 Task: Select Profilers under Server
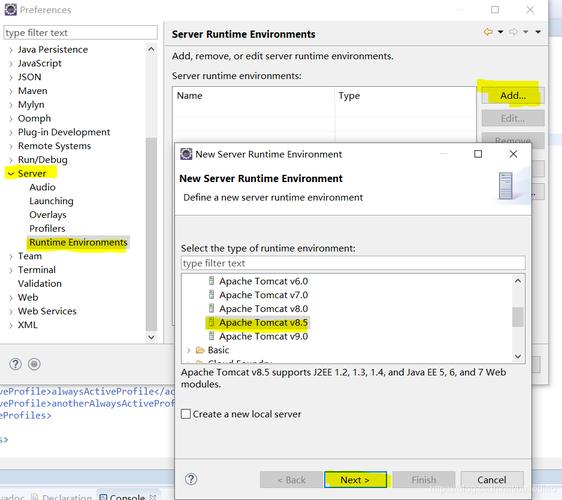click(x=47, y=228)
